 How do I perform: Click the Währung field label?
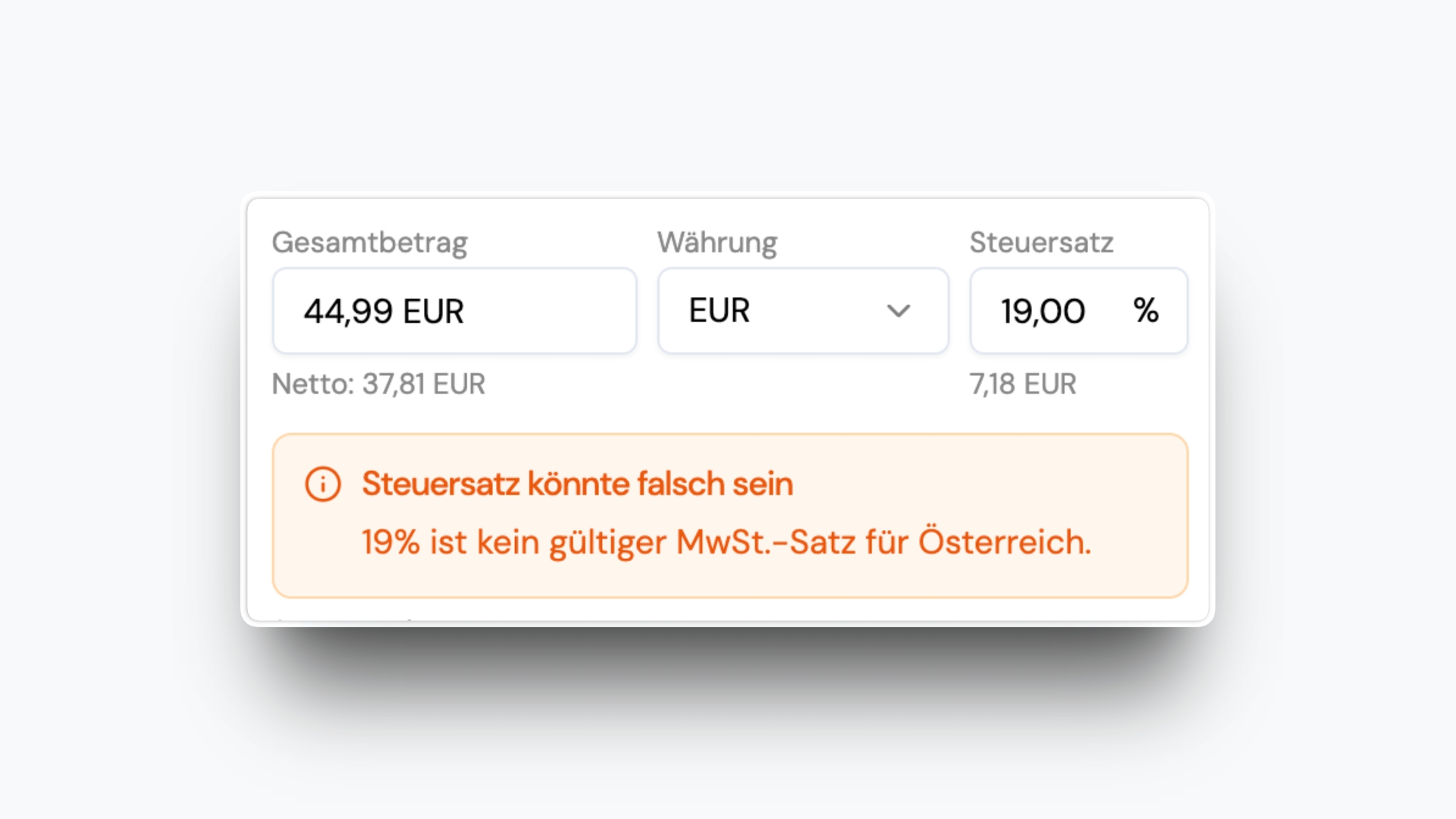click(x=717, y=243)
